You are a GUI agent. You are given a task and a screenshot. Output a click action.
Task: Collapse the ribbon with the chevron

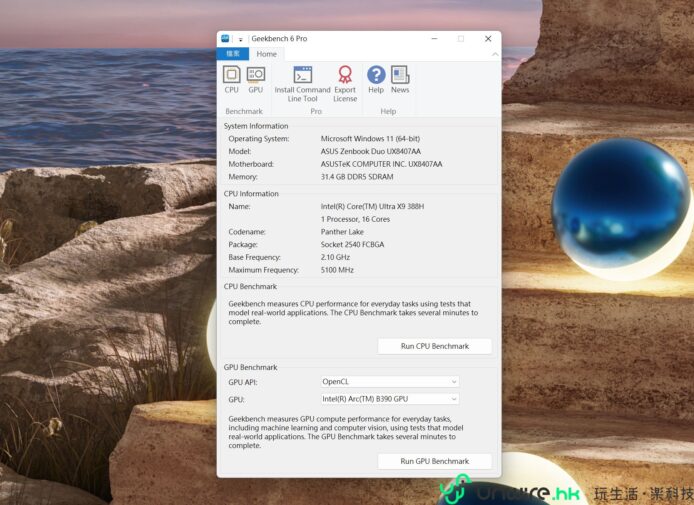click(495, 54)
